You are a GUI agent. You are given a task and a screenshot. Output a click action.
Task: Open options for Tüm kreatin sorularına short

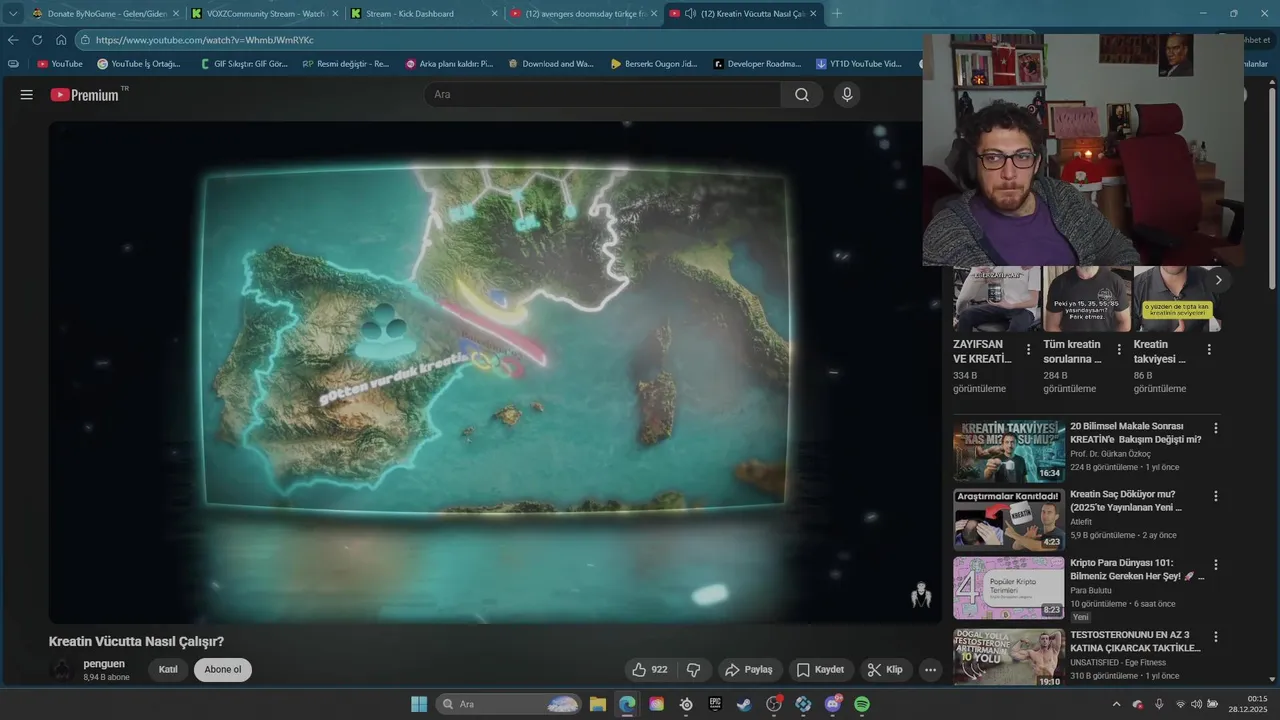point(1119,350)
